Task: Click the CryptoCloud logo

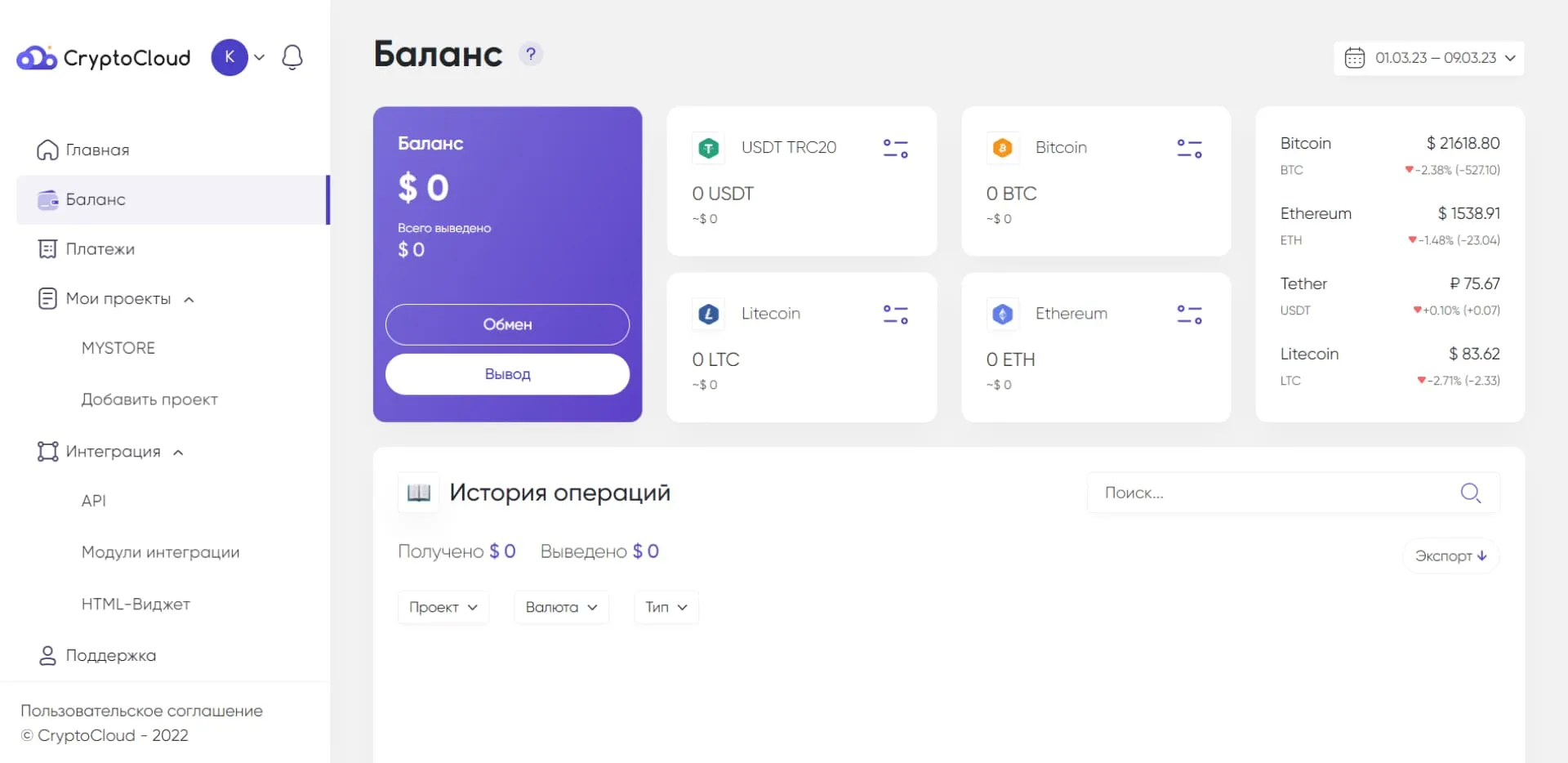Action: (104, 58)
